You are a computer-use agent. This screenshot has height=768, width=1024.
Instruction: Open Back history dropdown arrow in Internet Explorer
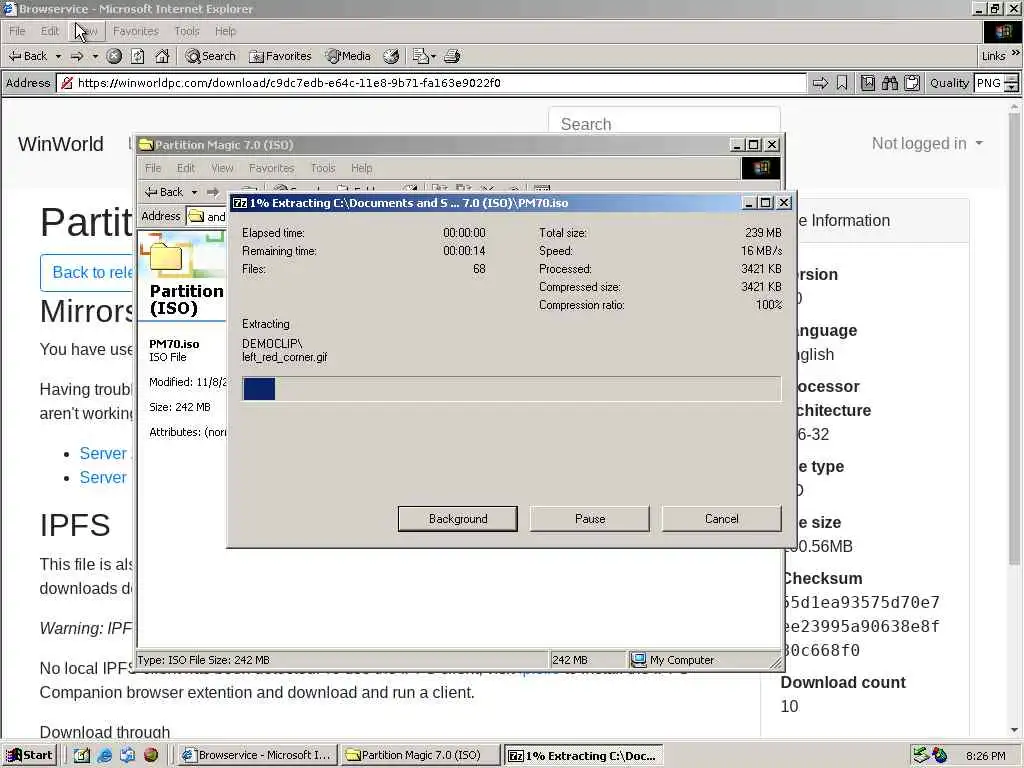58,56
